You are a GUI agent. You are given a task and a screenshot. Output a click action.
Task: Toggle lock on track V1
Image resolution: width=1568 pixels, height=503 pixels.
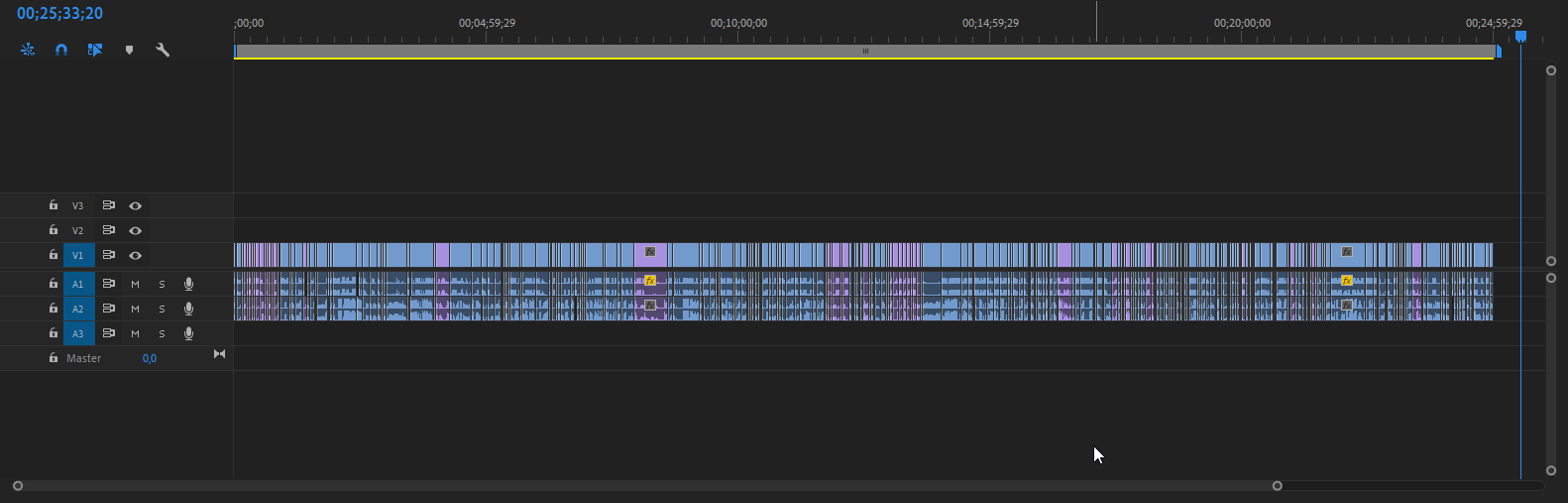click(x=54, y=255)
